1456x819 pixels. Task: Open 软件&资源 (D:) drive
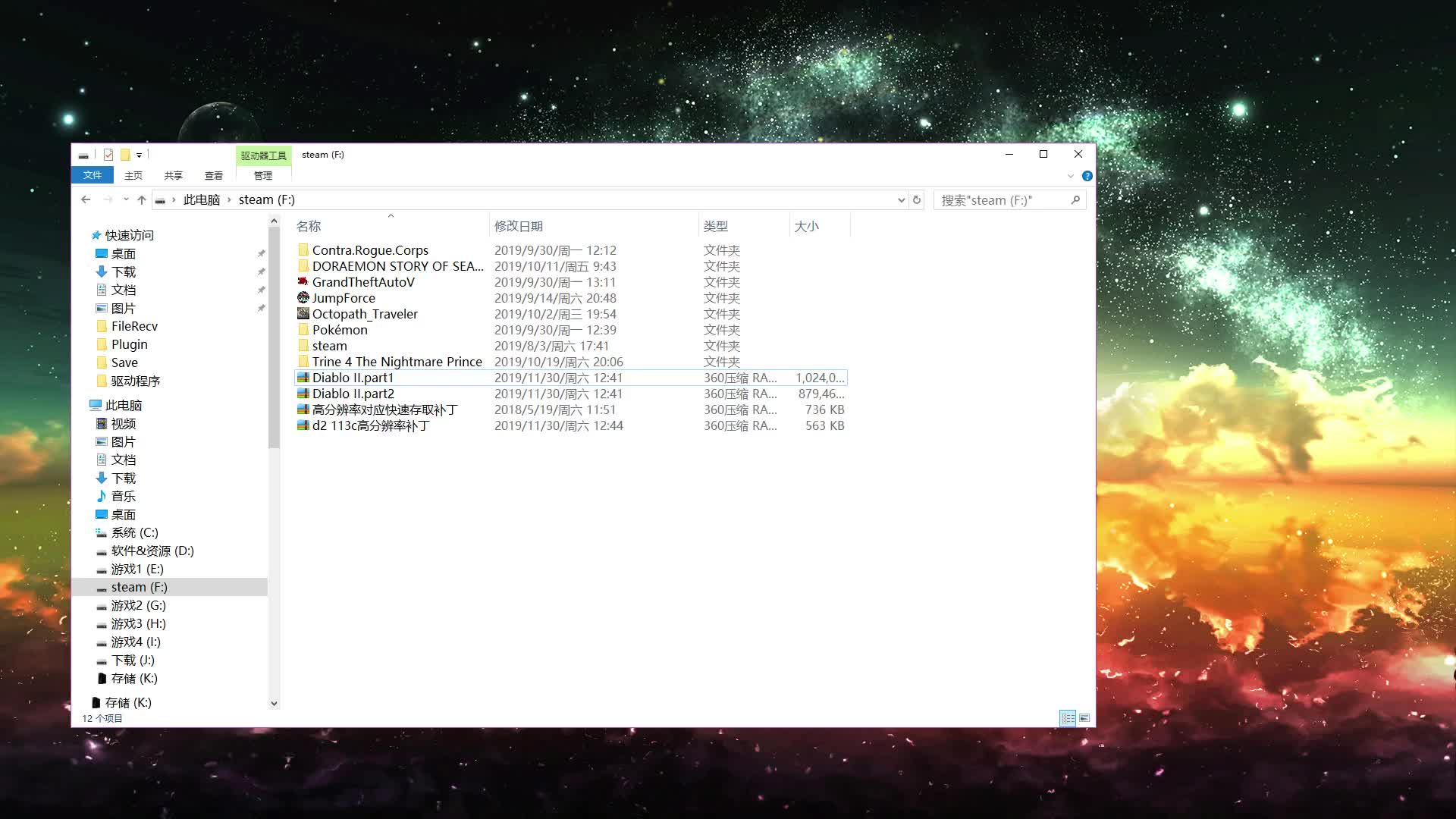(x=152, y=551)
